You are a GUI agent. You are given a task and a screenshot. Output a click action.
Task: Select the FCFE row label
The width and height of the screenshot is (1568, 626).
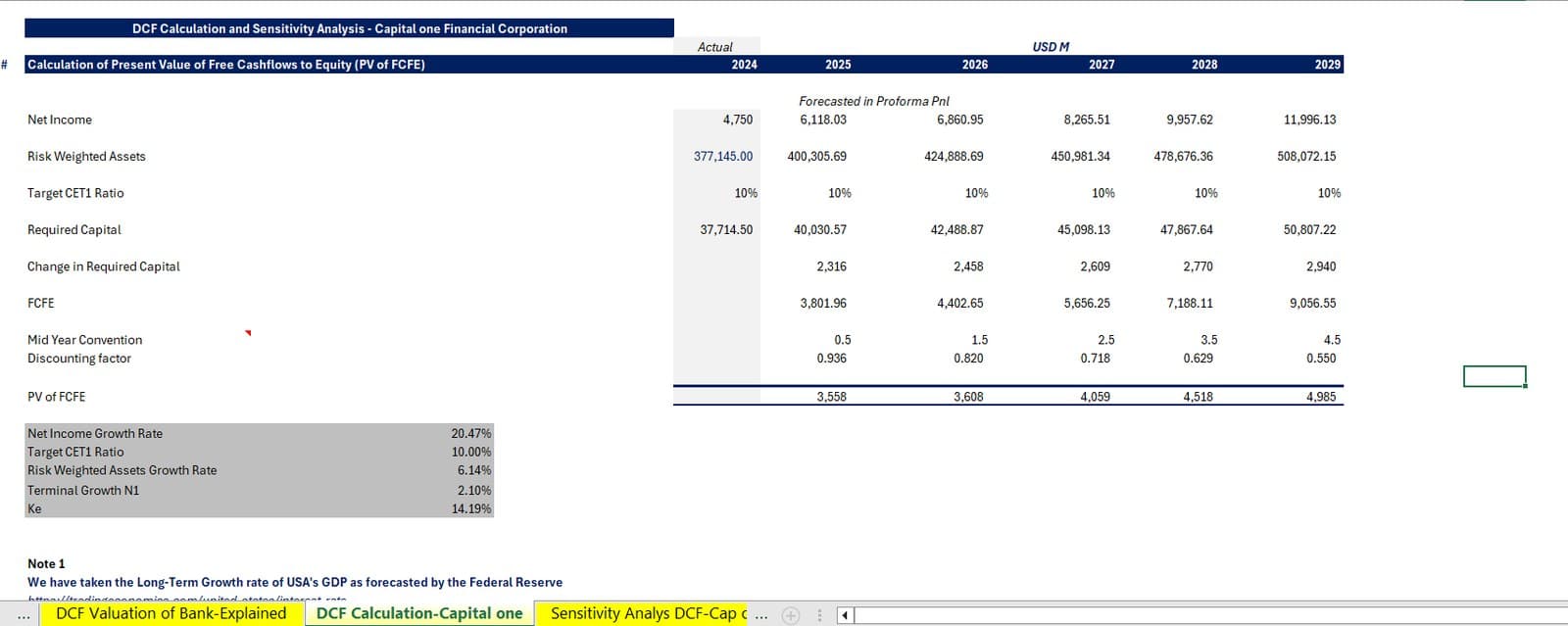tap(41, 304)
